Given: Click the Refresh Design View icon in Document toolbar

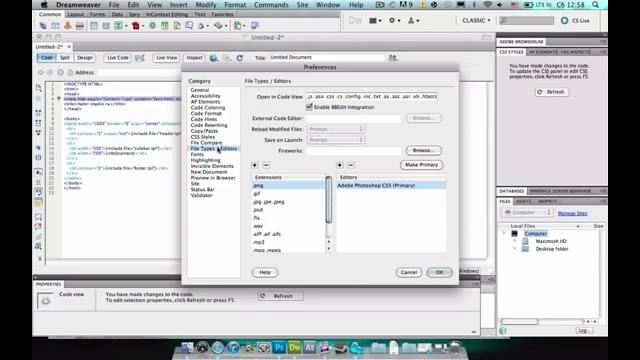Looking at the screenshot, I should pos(240,58).
